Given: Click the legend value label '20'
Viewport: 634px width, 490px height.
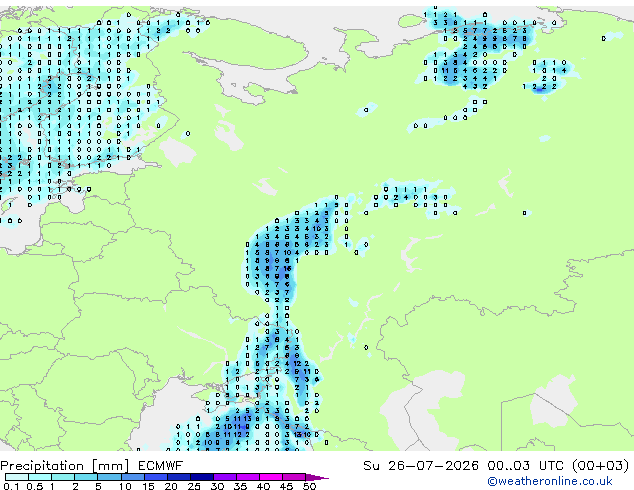Looking at the screenshot, I should [x=171, y=486].
